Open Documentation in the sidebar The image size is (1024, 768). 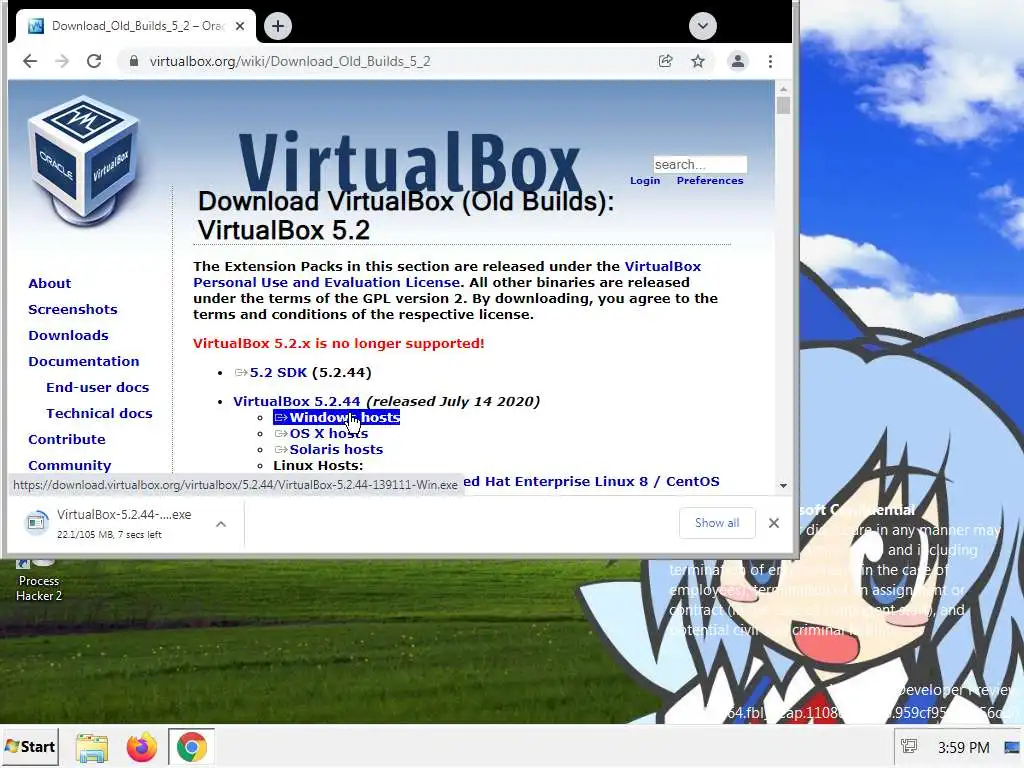[84, 362]
